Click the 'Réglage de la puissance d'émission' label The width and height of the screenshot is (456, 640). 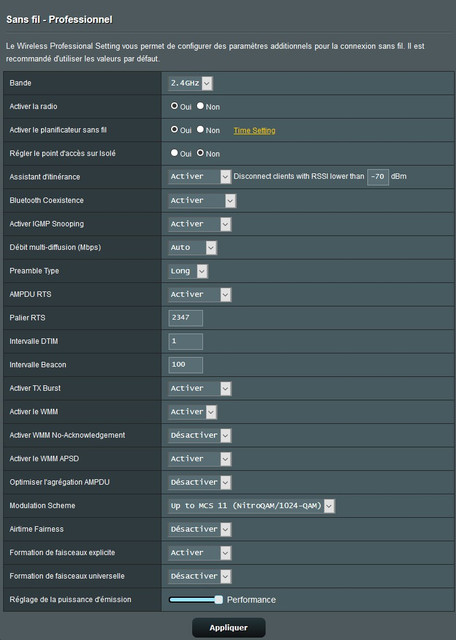click(x=70, y=600)
